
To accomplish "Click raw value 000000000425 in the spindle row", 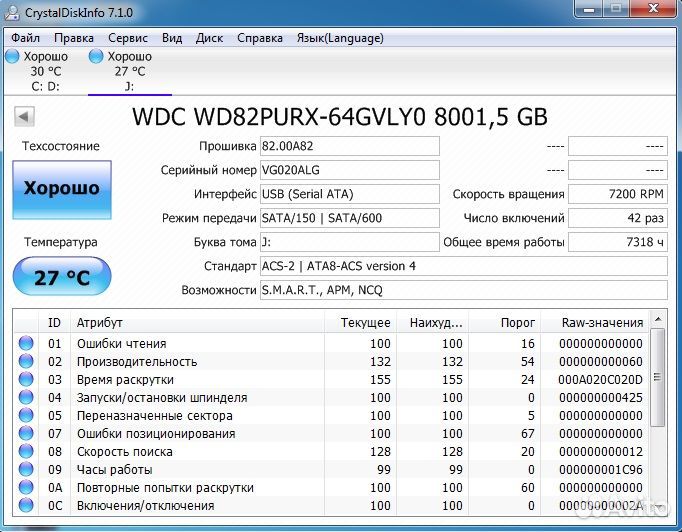I will coord(601,397).
